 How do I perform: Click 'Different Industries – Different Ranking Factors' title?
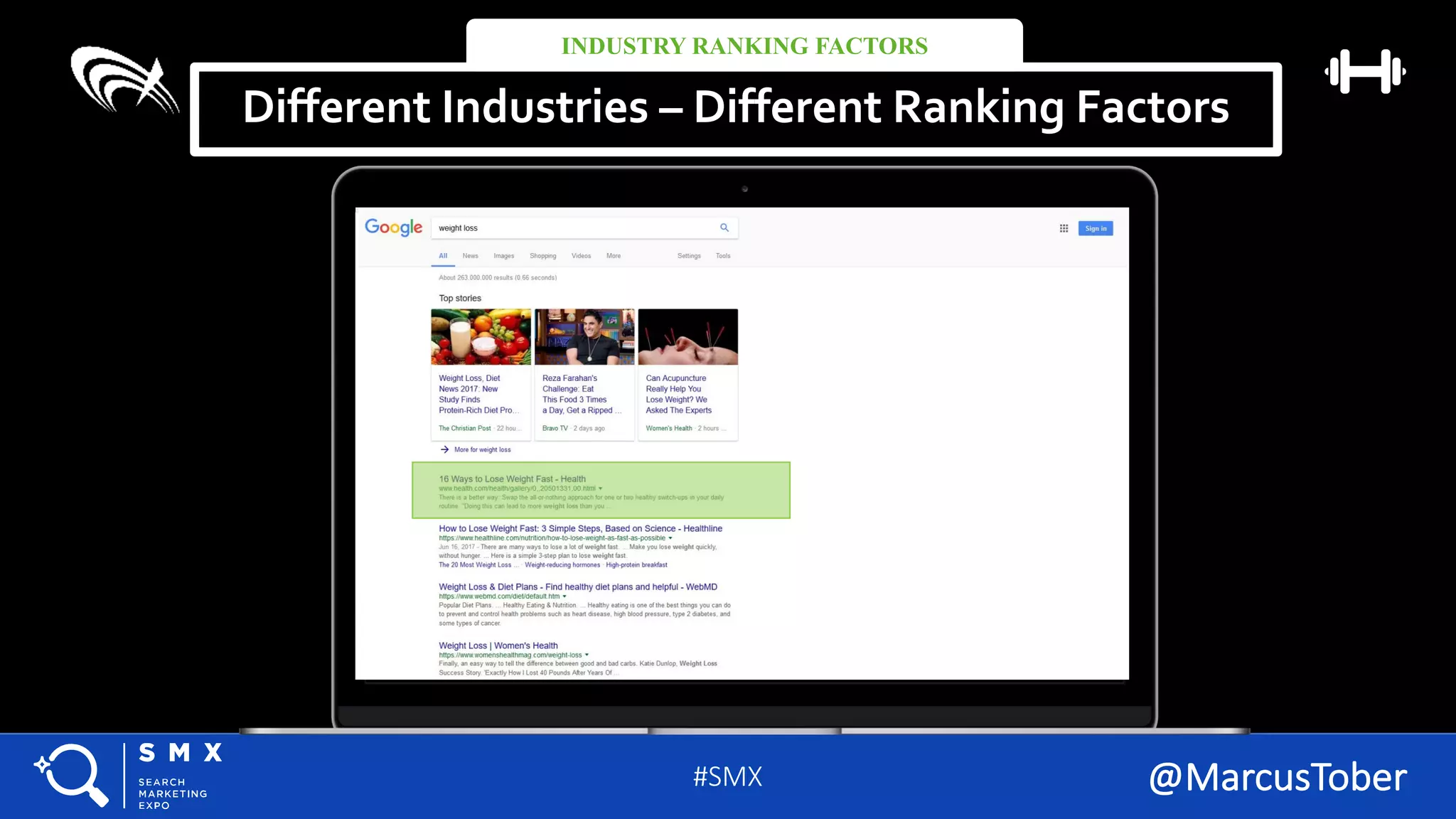point(736,107)
